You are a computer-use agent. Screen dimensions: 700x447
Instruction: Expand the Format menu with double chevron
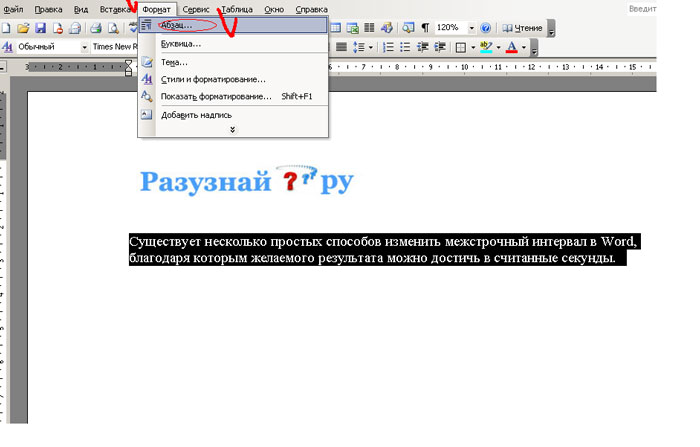pyautogui.click(x=232, y=130)
